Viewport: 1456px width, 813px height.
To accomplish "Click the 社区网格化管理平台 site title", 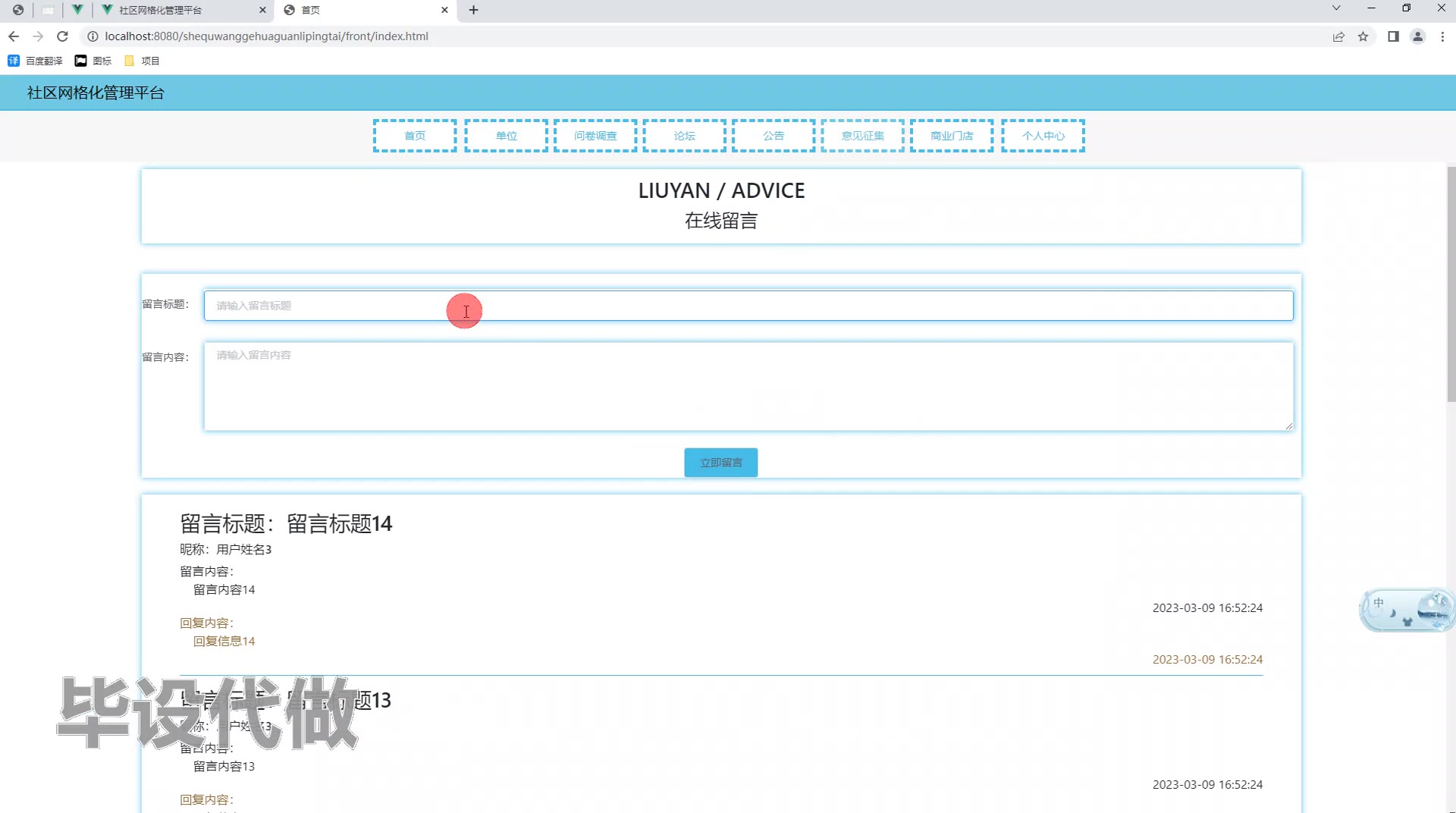I will point(96,93).
